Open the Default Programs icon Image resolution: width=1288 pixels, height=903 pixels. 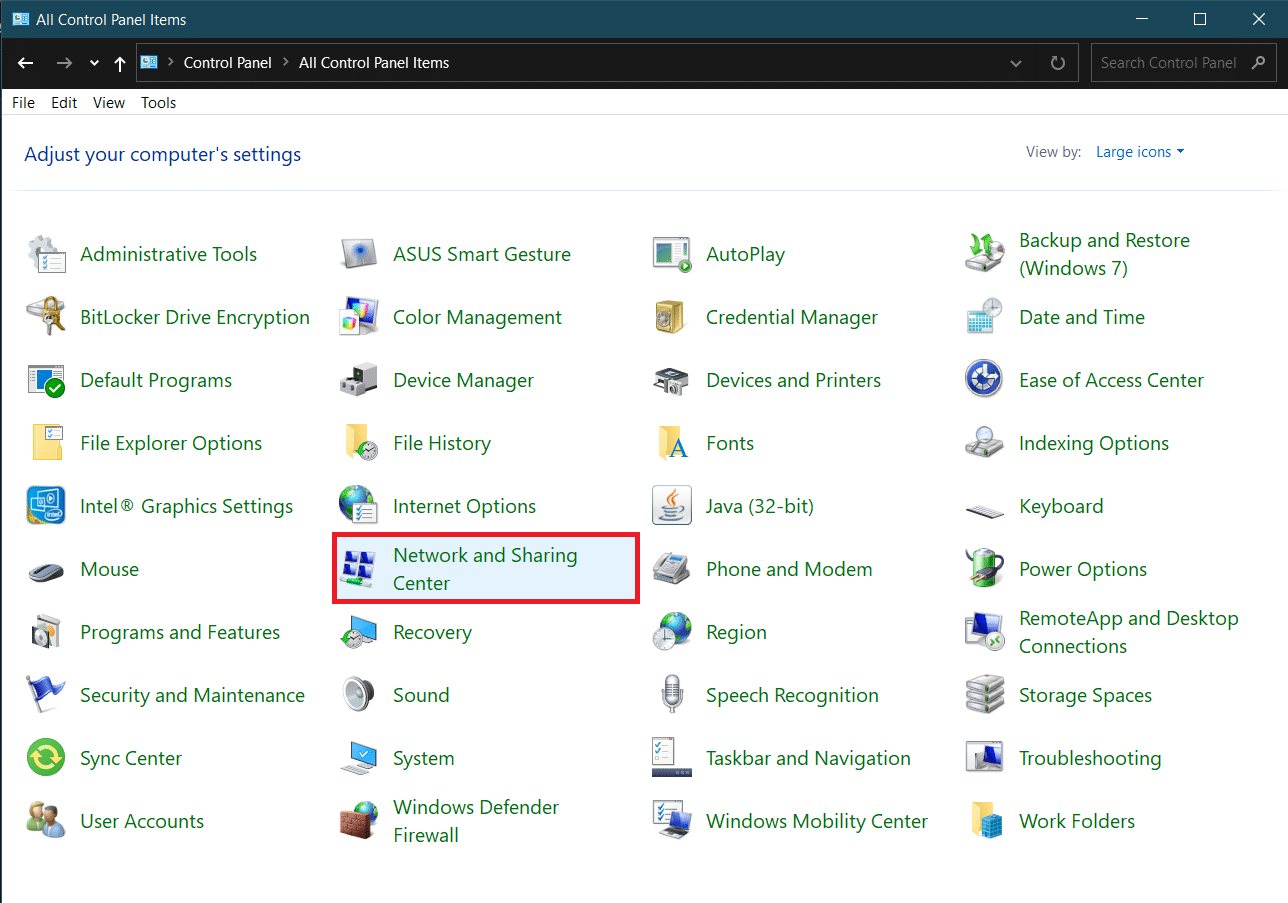[46, 380]
